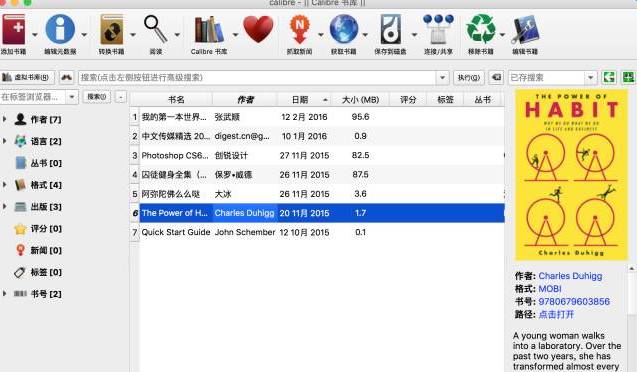Sort by the size (MB) column header
This screenshot has height=372, width=637.
click(x=360, y=99)
